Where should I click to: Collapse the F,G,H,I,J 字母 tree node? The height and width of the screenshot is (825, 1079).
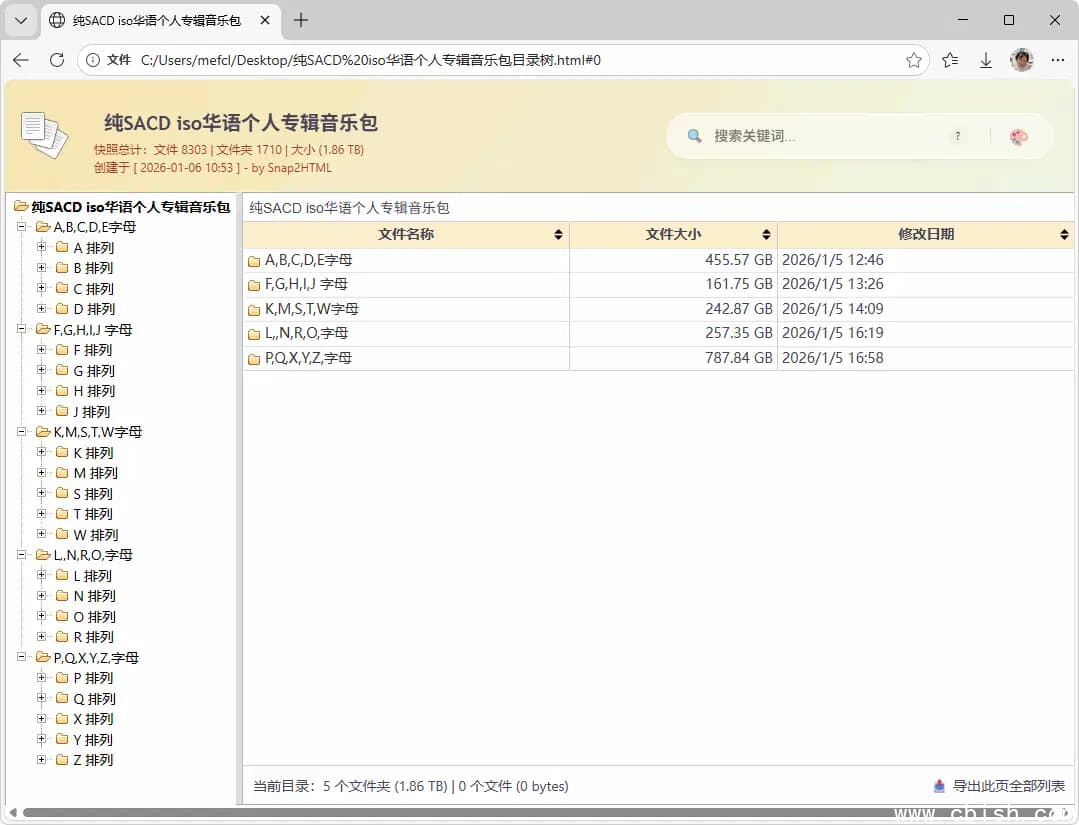click(22, 329)
